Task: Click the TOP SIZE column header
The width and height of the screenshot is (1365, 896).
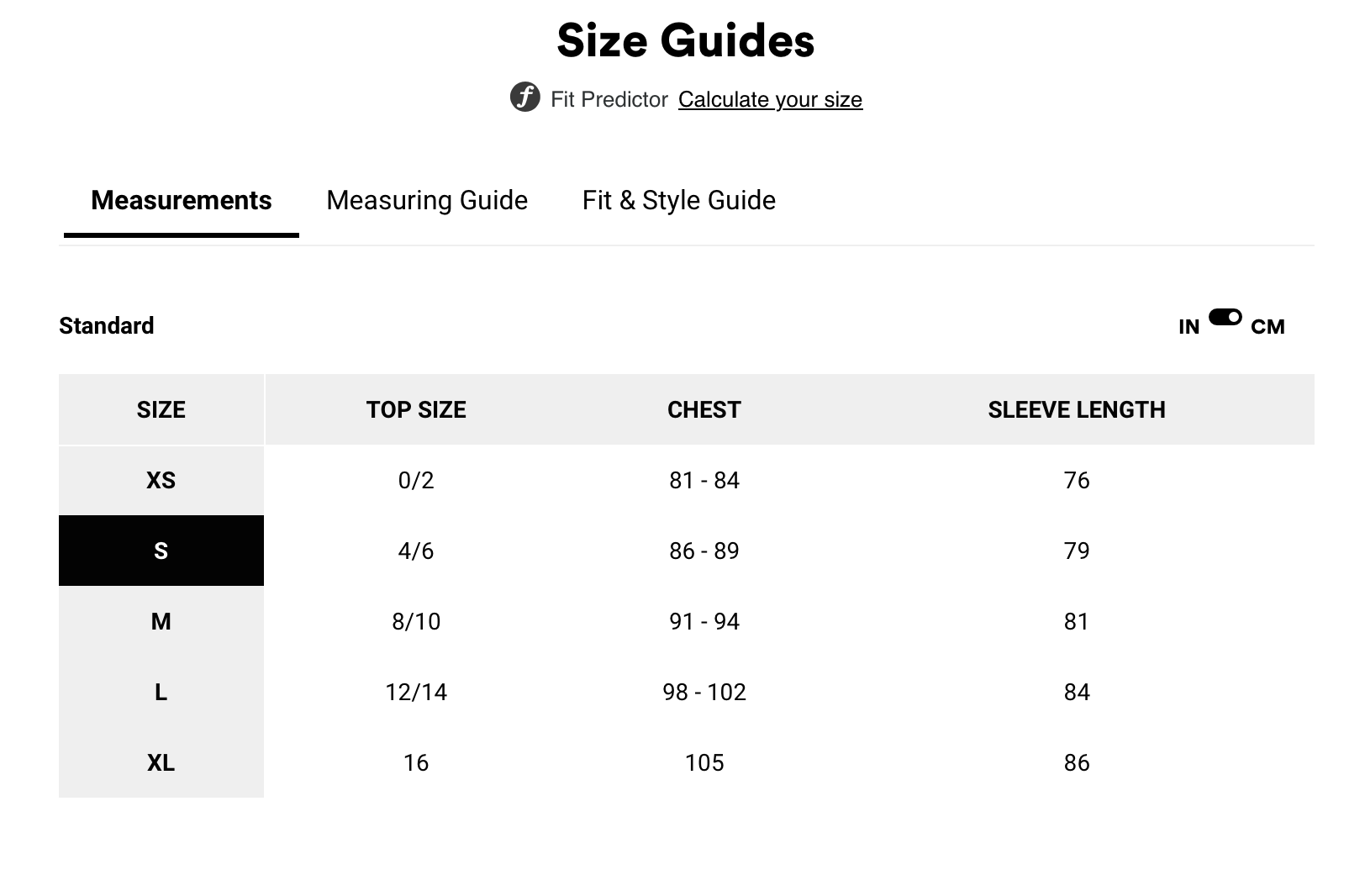Action: 416,409
